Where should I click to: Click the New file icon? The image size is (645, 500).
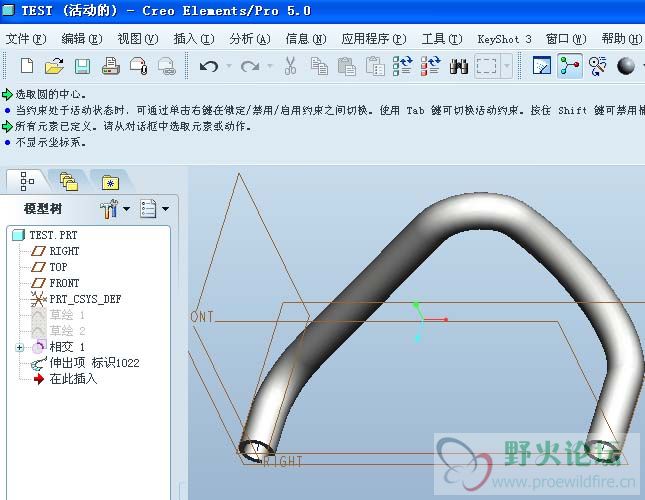27,66
